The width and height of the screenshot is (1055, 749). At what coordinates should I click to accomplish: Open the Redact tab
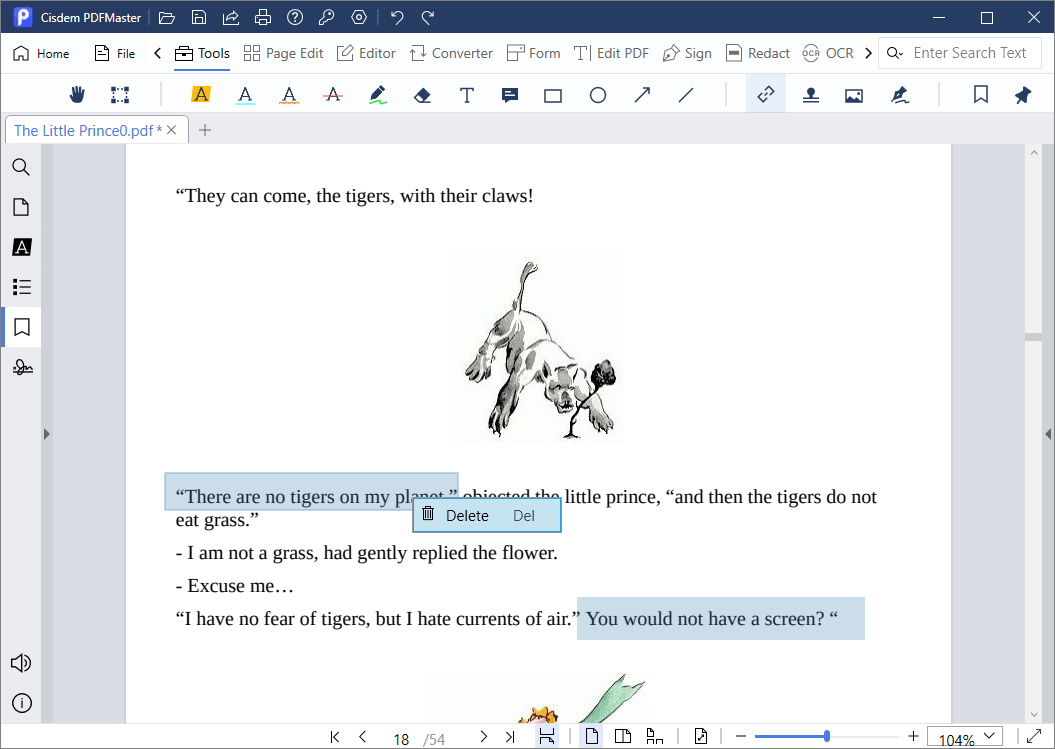tap(758, 53)
